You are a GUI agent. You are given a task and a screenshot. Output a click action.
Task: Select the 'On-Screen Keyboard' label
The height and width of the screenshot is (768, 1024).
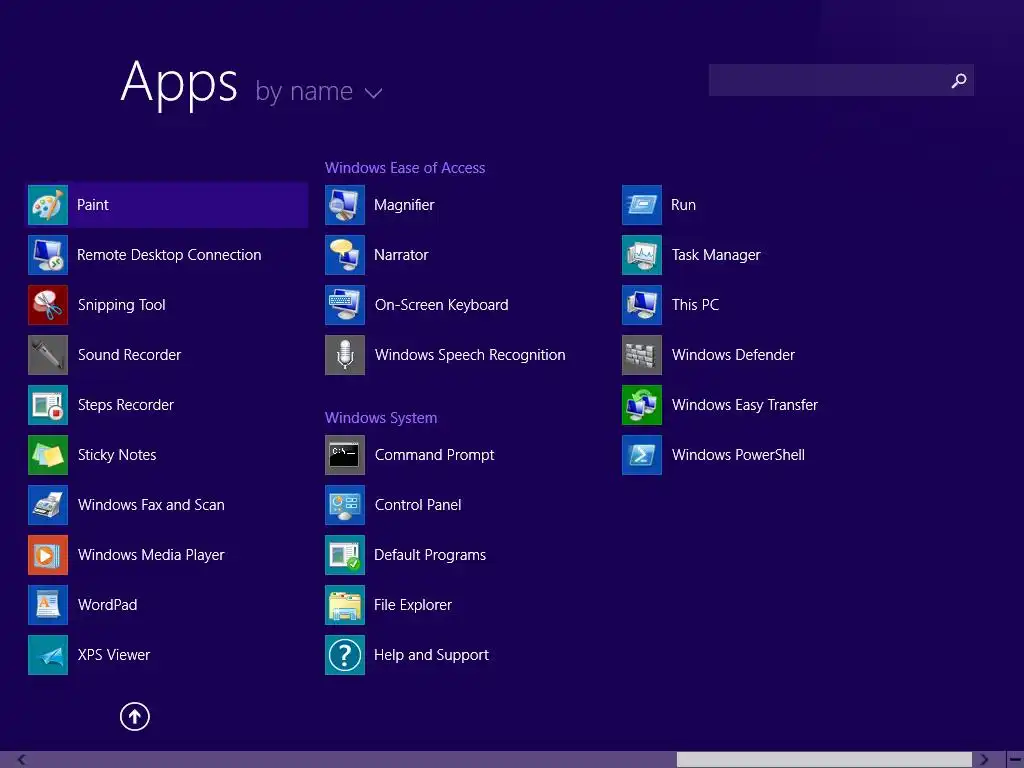(441, 305)
